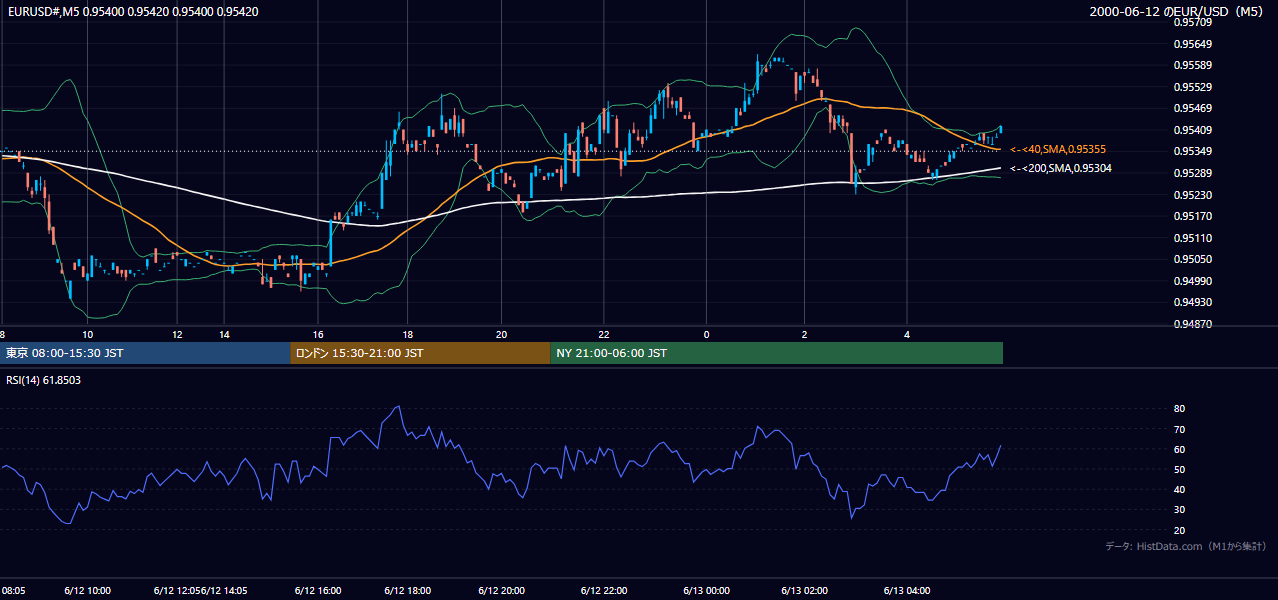Click RSI scale value 70
The height and width of the screenshot is (600, 1278).
point(1179,429)
